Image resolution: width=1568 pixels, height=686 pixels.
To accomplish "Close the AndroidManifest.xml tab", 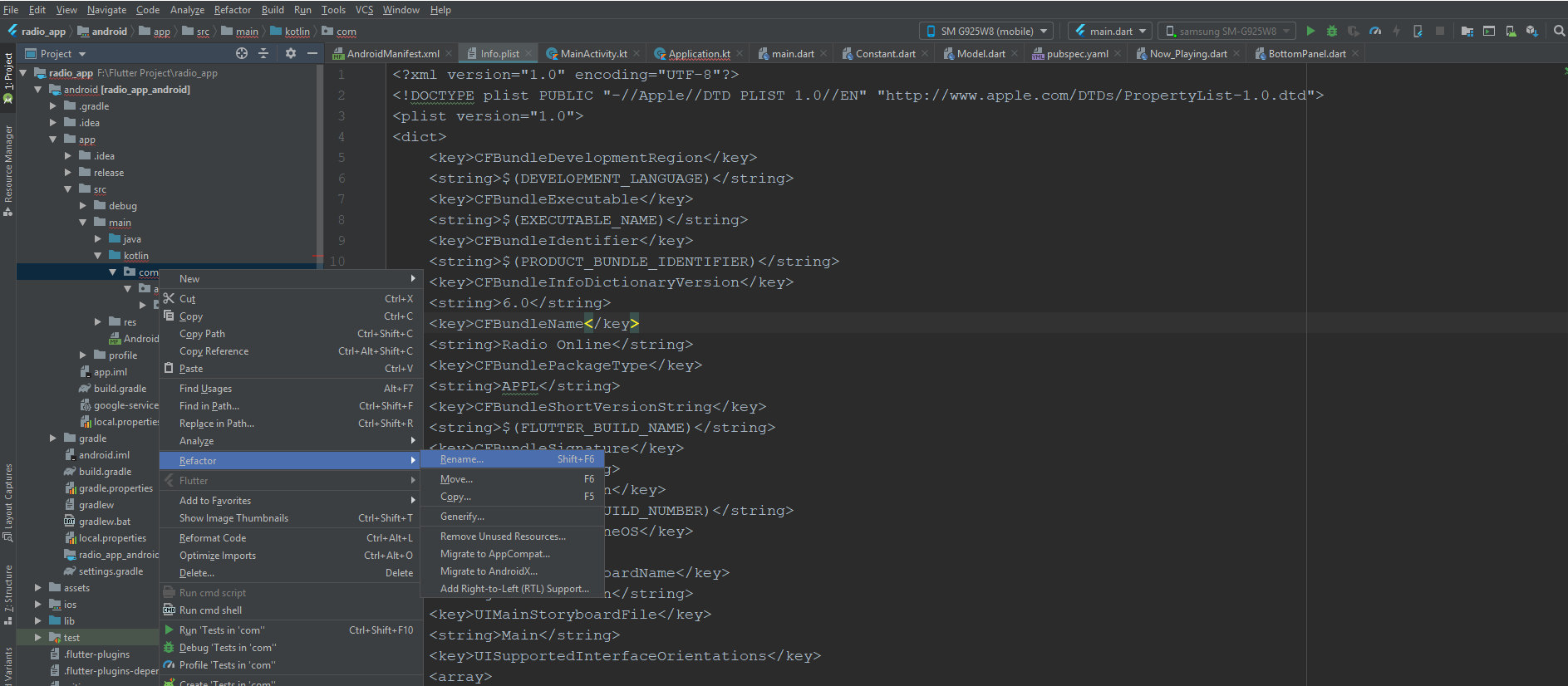I will click(449, 53).
